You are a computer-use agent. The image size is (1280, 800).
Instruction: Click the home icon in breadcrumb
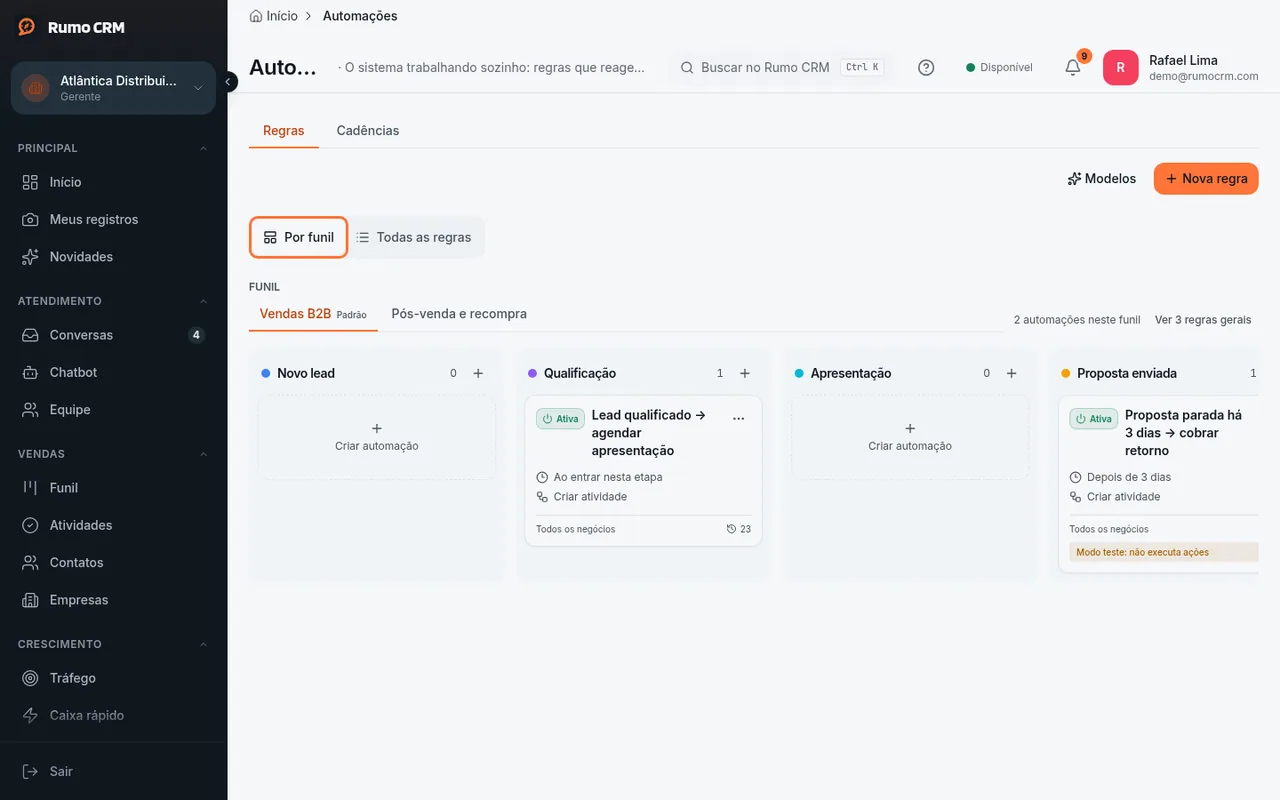click(256, 16)
